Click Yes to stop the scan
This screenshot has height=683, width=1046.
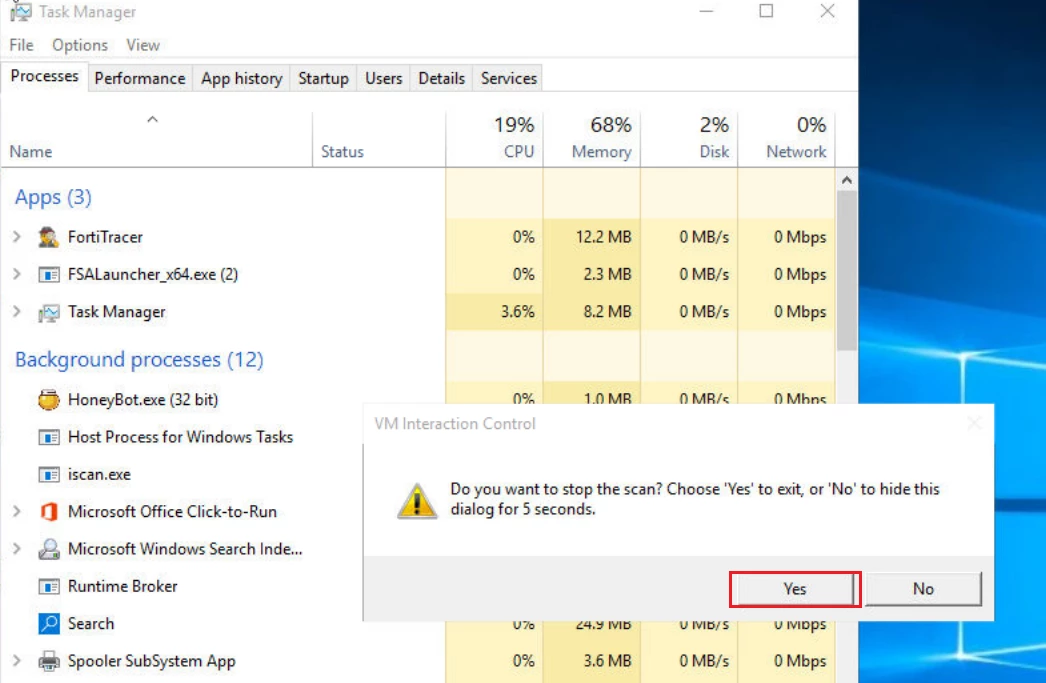(795, 589)
